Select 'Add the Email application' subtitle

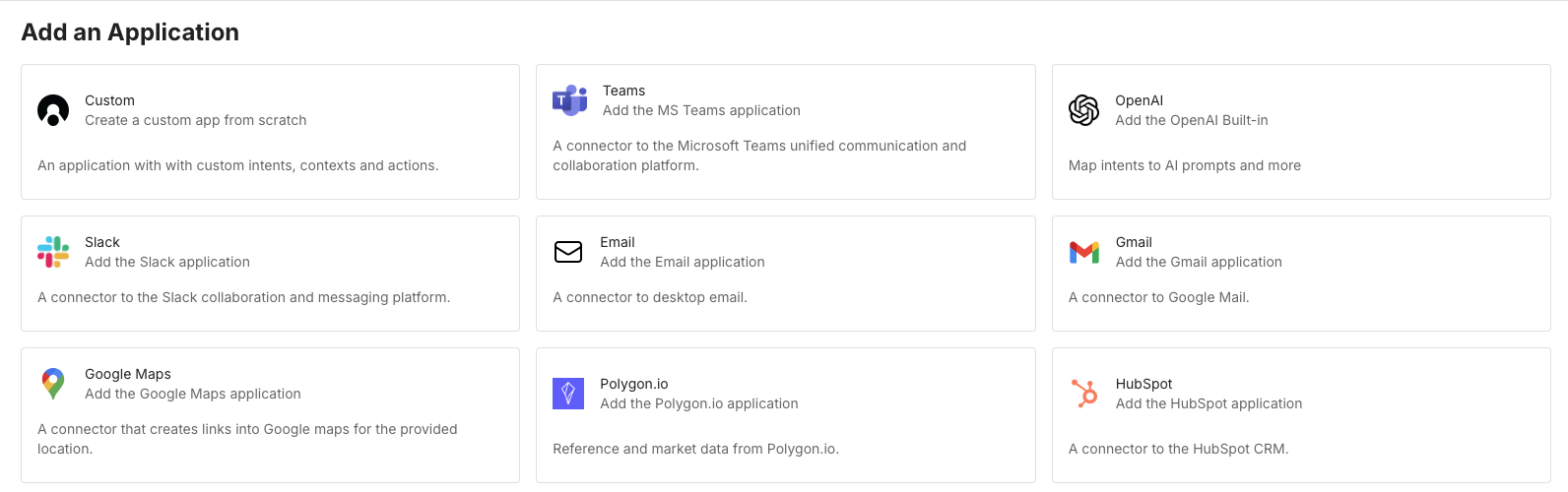coord(682,262)
